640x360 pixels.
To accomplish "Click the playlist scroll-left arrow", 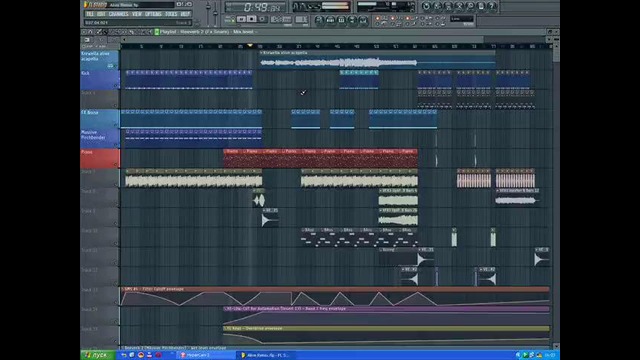I will click(124, 39).
